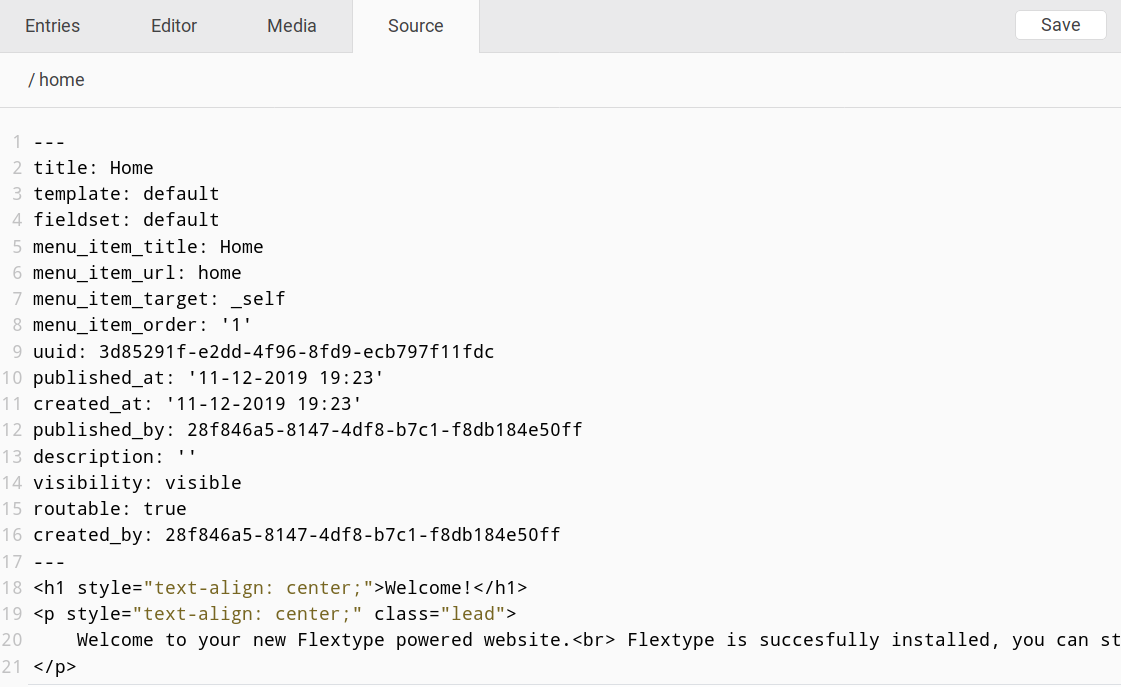Click the created_at date line
Viewport: 1121px width, 687px height.
[x=197, y=404]
